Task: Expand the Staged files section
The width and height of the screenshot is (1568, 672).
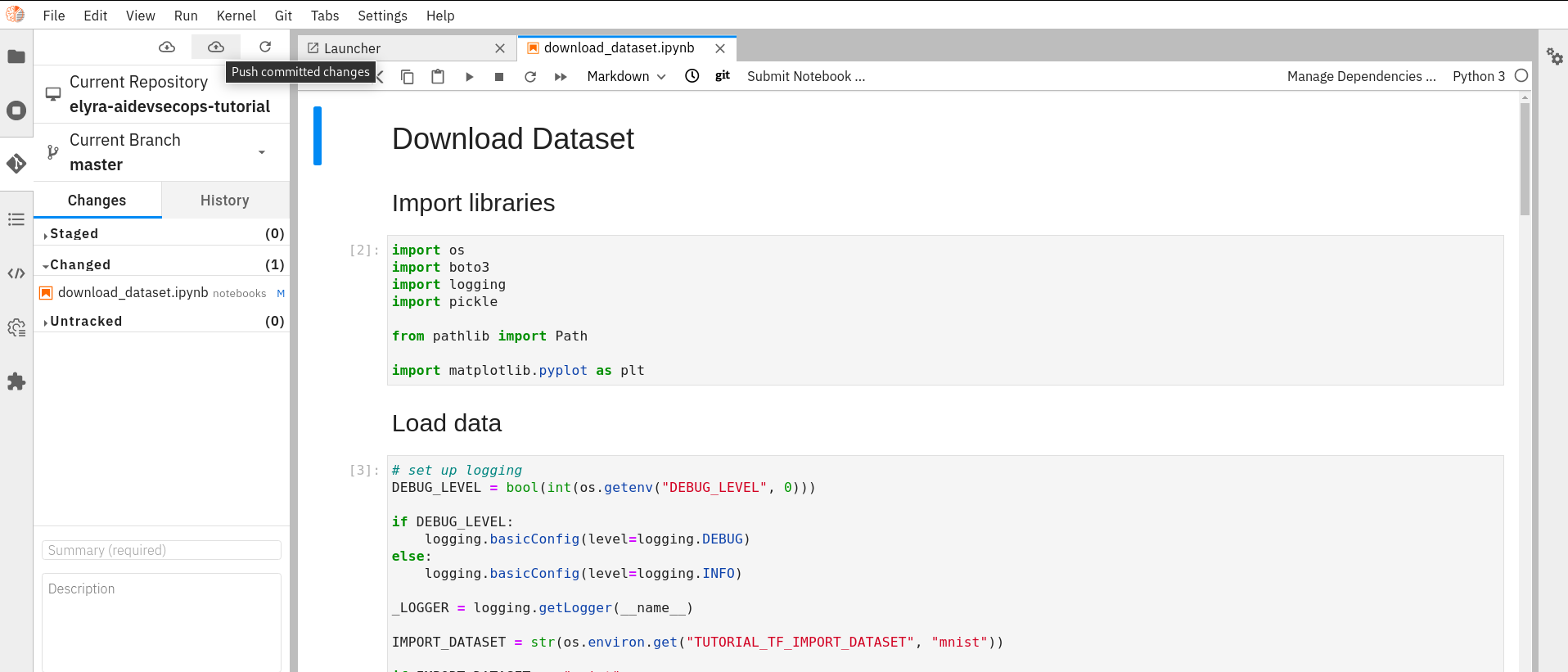Action: pos(162,233)
